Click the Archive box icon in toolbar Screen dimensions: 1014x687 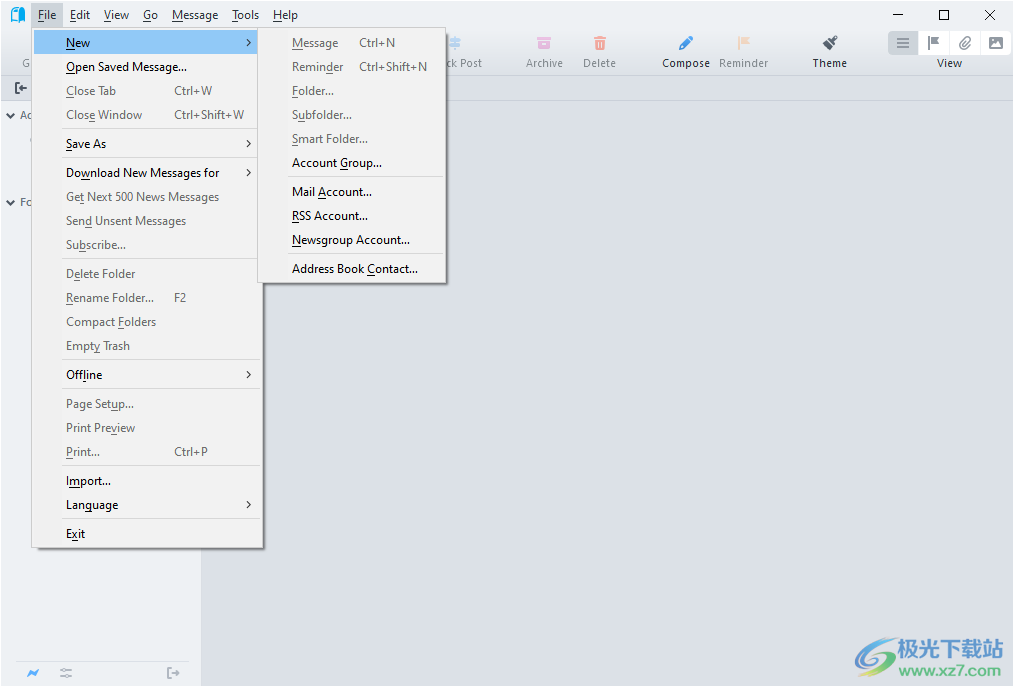point(544,43)
